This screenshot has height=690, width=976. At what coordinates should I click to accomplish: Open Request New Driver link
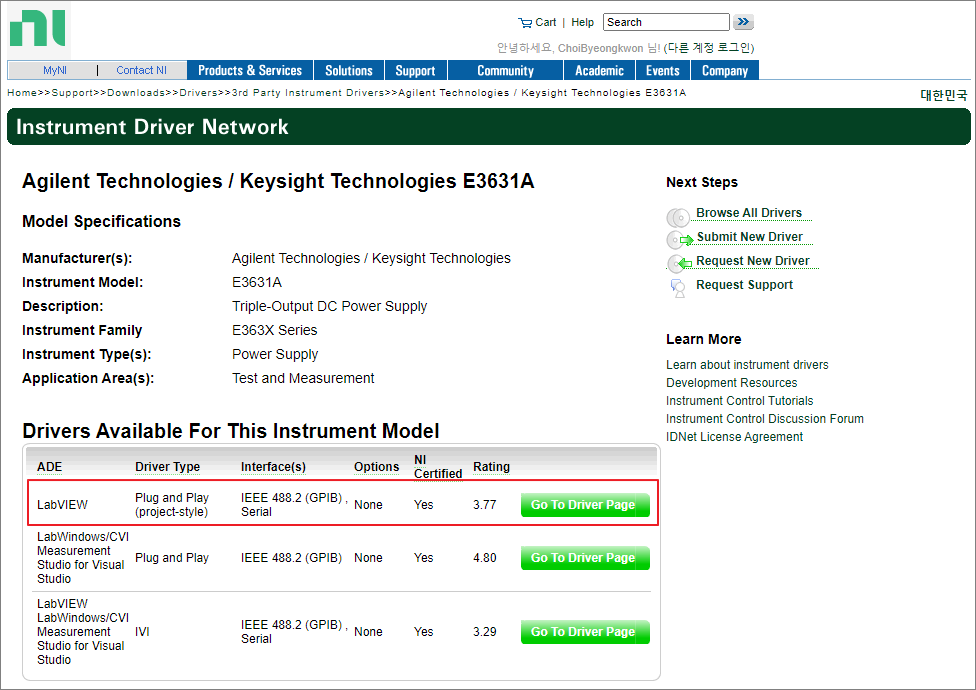pos(753,261)
